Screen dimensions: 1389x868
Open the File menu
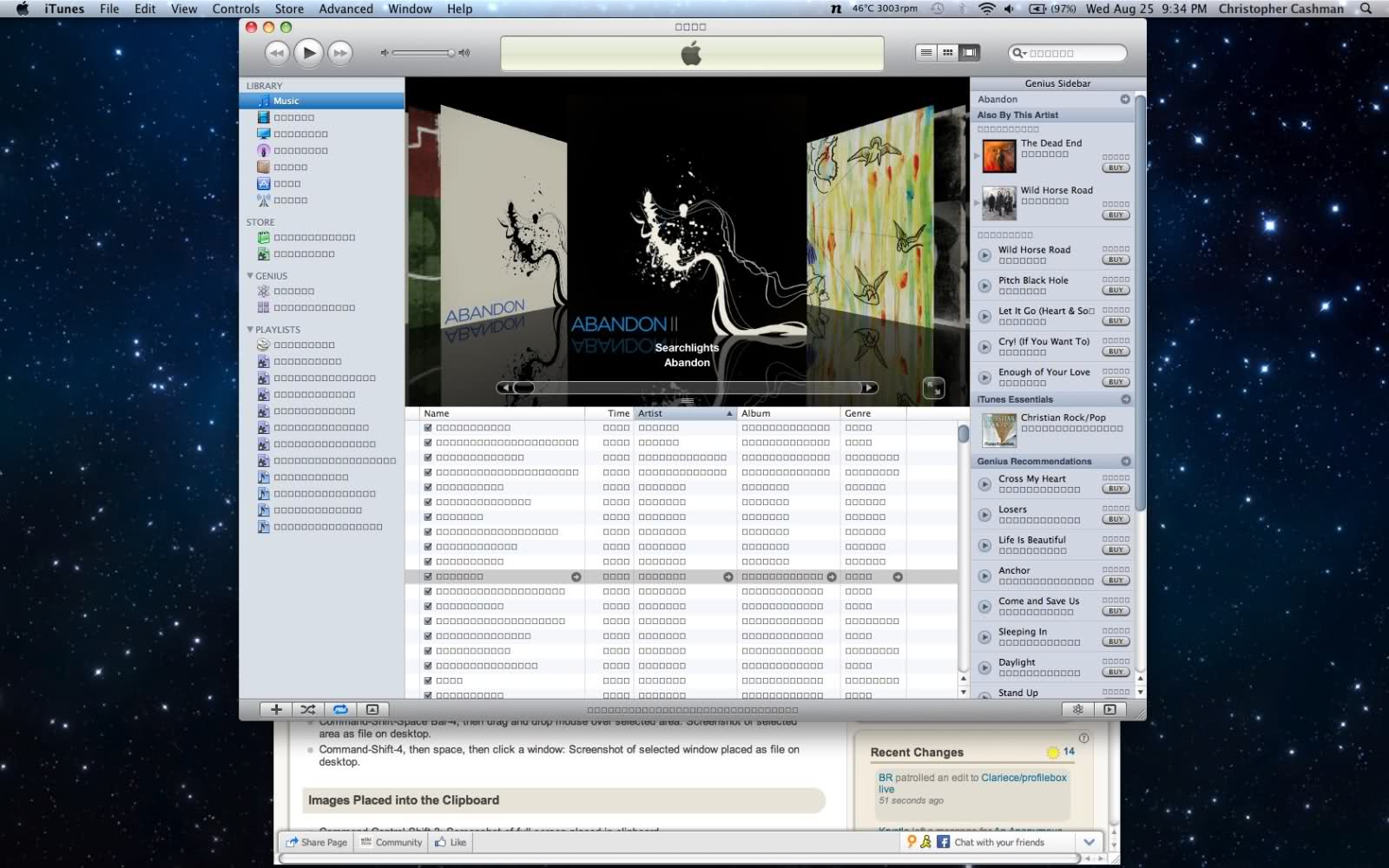(x=109, y=9)
